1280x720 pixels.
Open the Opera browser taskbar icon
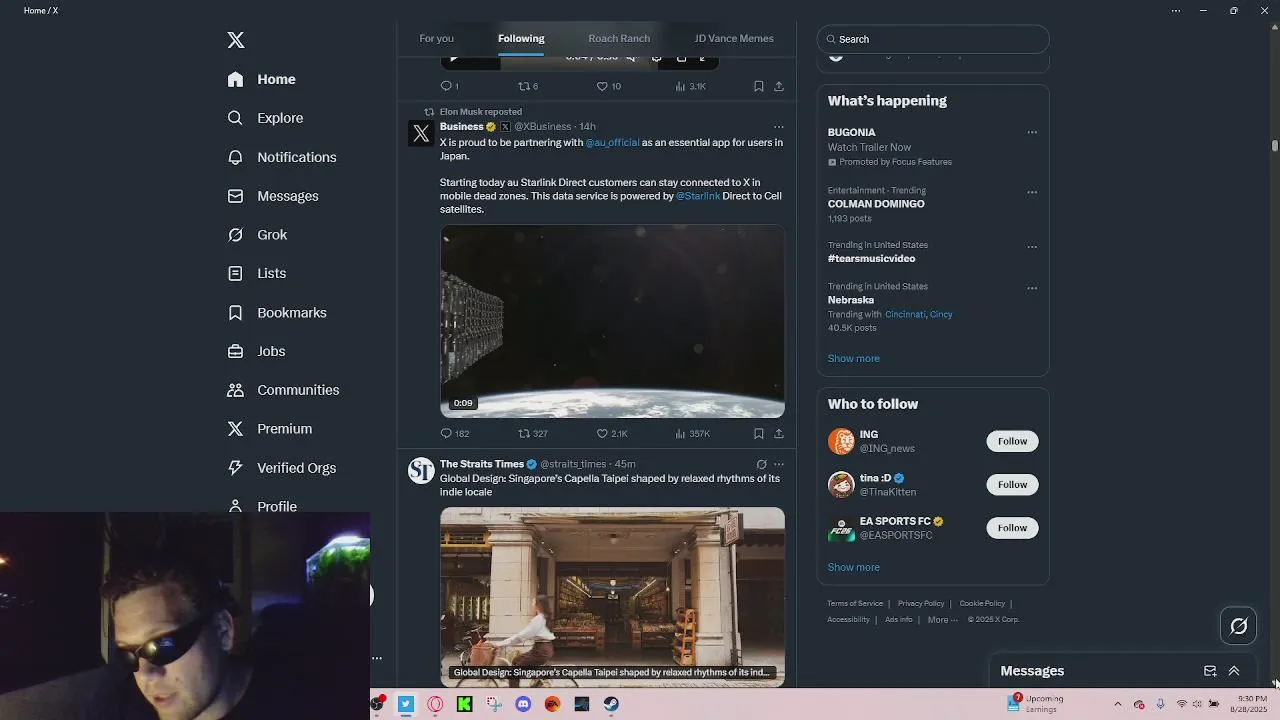point(435,704)
